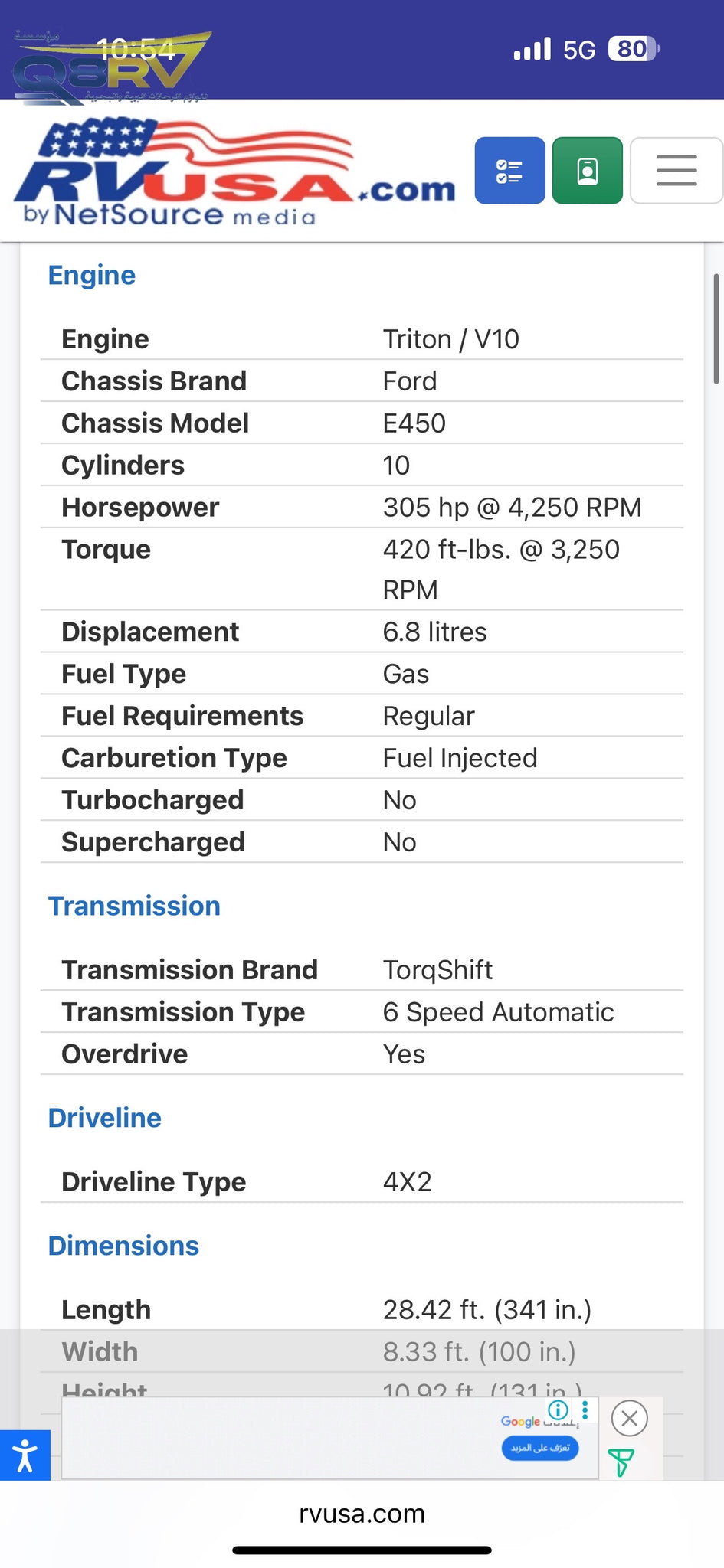
Task: Tap the blue Arabic learn-more ad button
Action: click(540, 1448)
